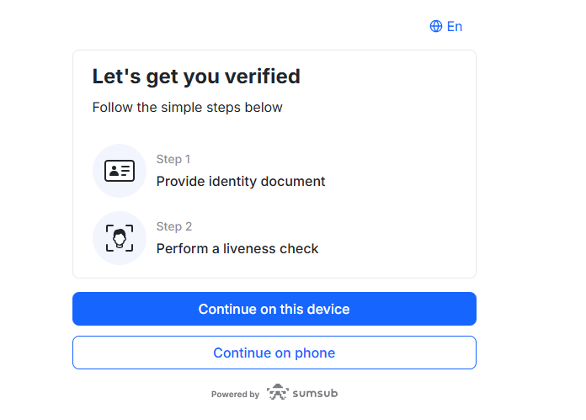The width and height of the screenshot is (586, 420).
Task: Click the head inside face scan frame
Action: click(120, 238)
